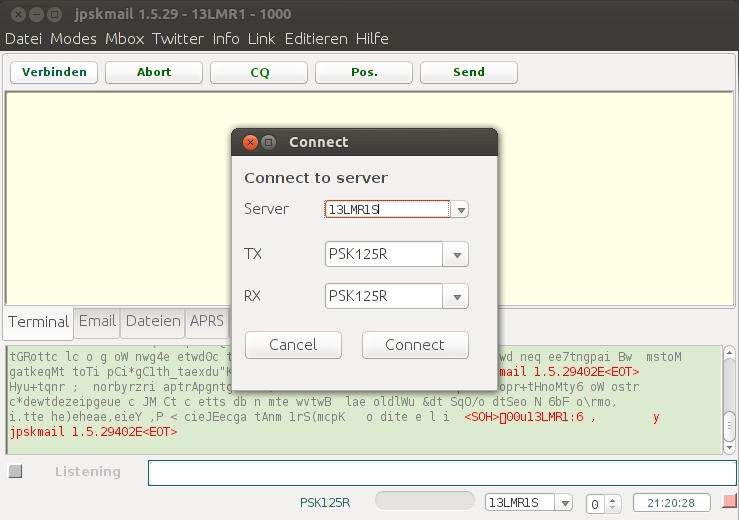Viewport: 739px width, 520px height.
Task: Click the command input field at bottom
Action: coord(442,473)
